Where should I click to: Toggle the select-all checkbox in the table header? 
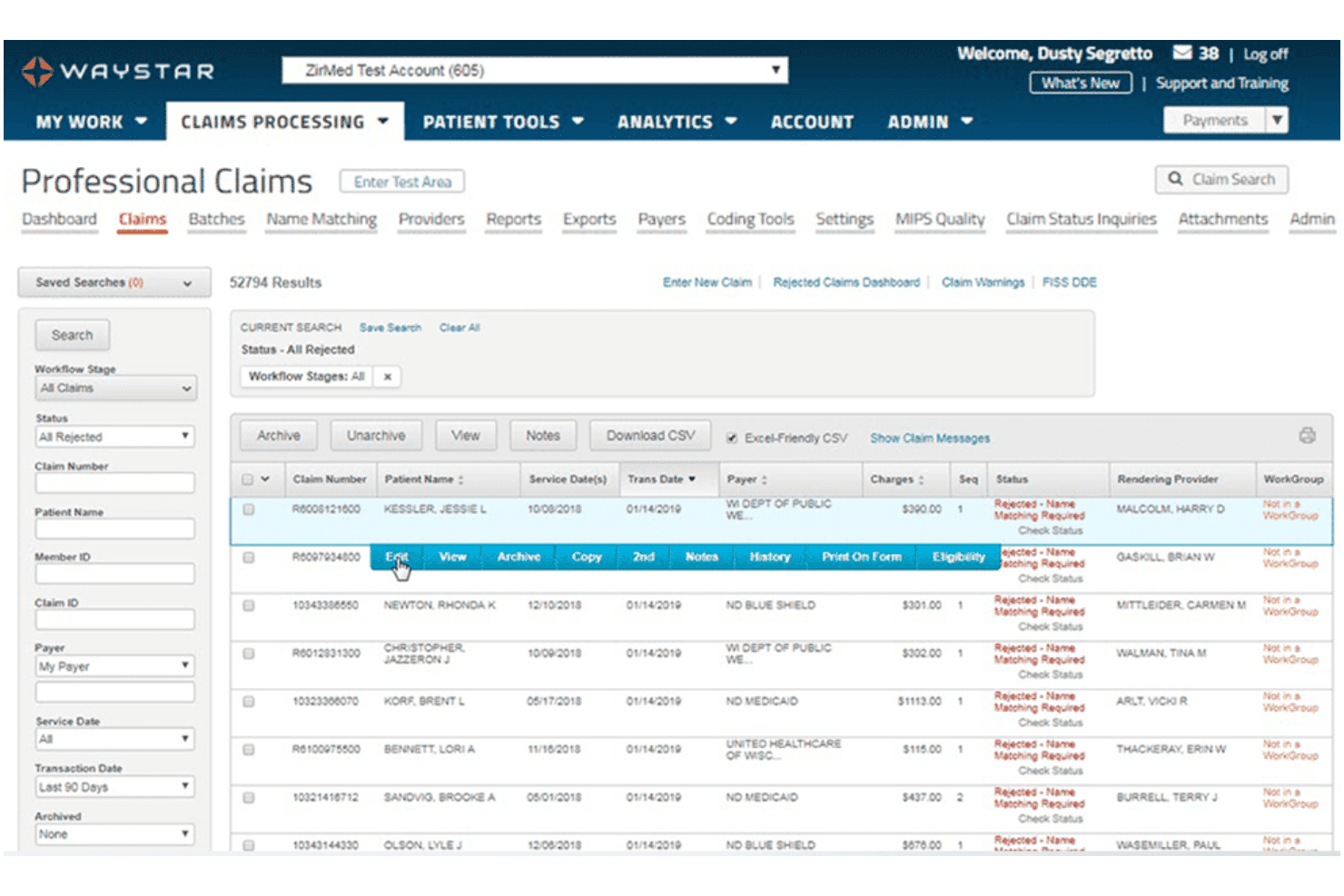pyautogui.click(x=248, y=479)
